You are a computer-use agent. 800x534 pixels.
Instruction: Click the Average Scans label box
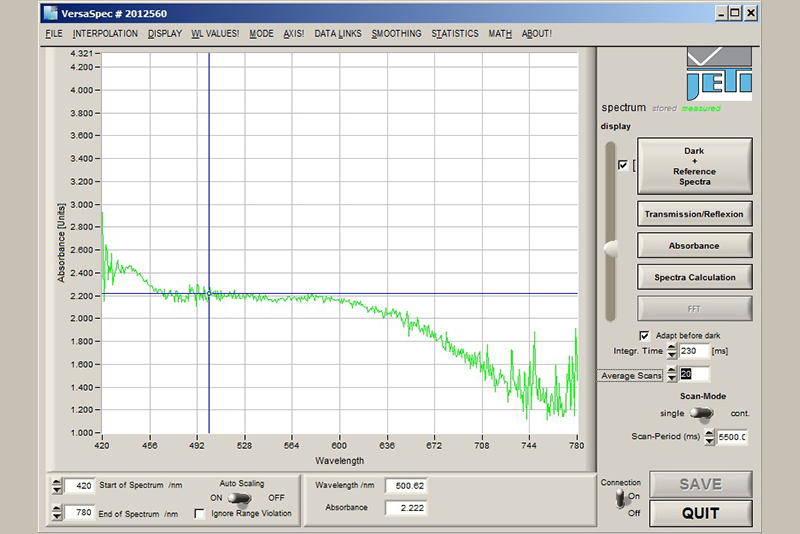[631, 376]
